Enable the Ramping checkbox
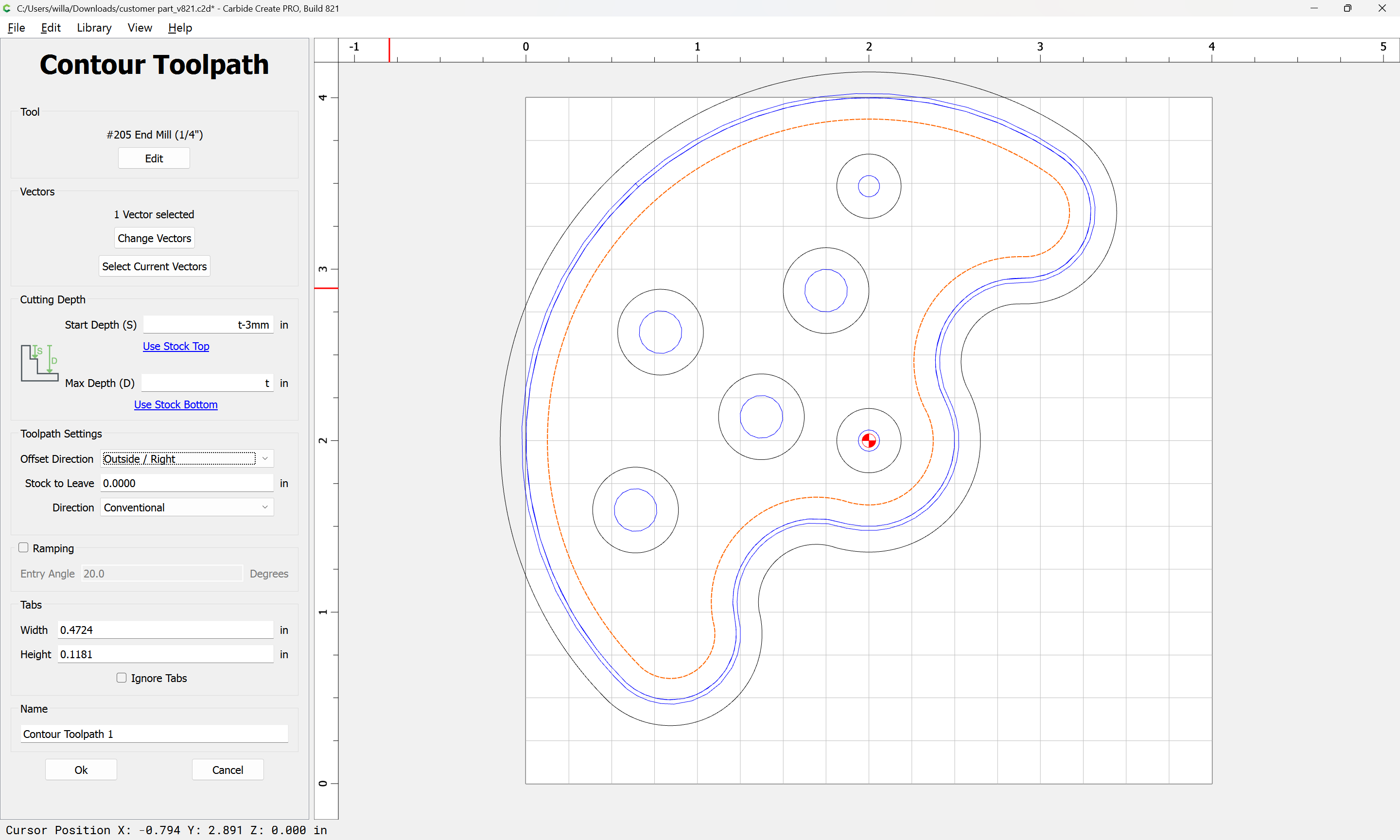The height and width of the screenshot is (840, 1400). pos(23,547)
